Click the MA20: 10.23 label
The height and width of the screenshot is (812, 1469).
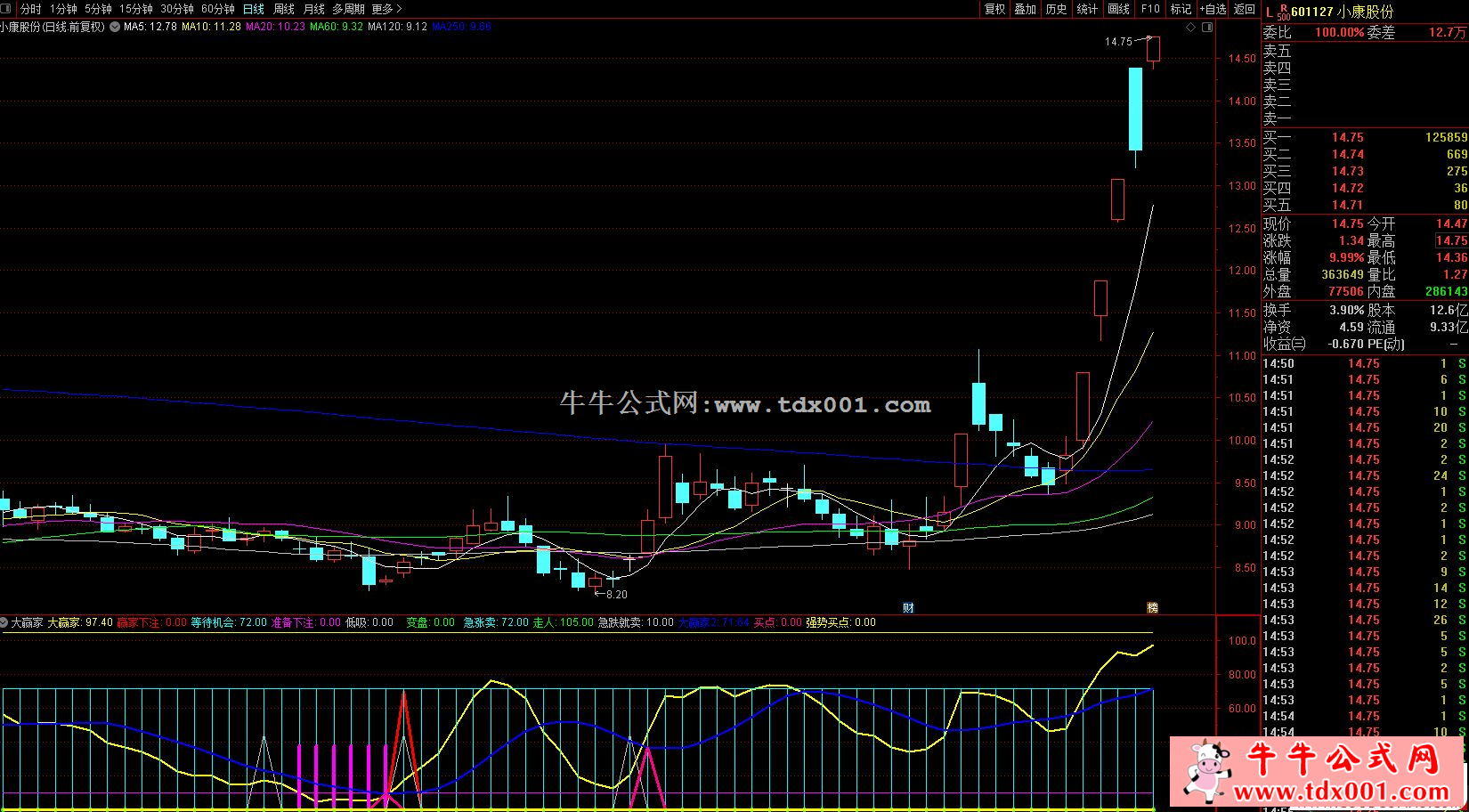[x=275, y=27]
